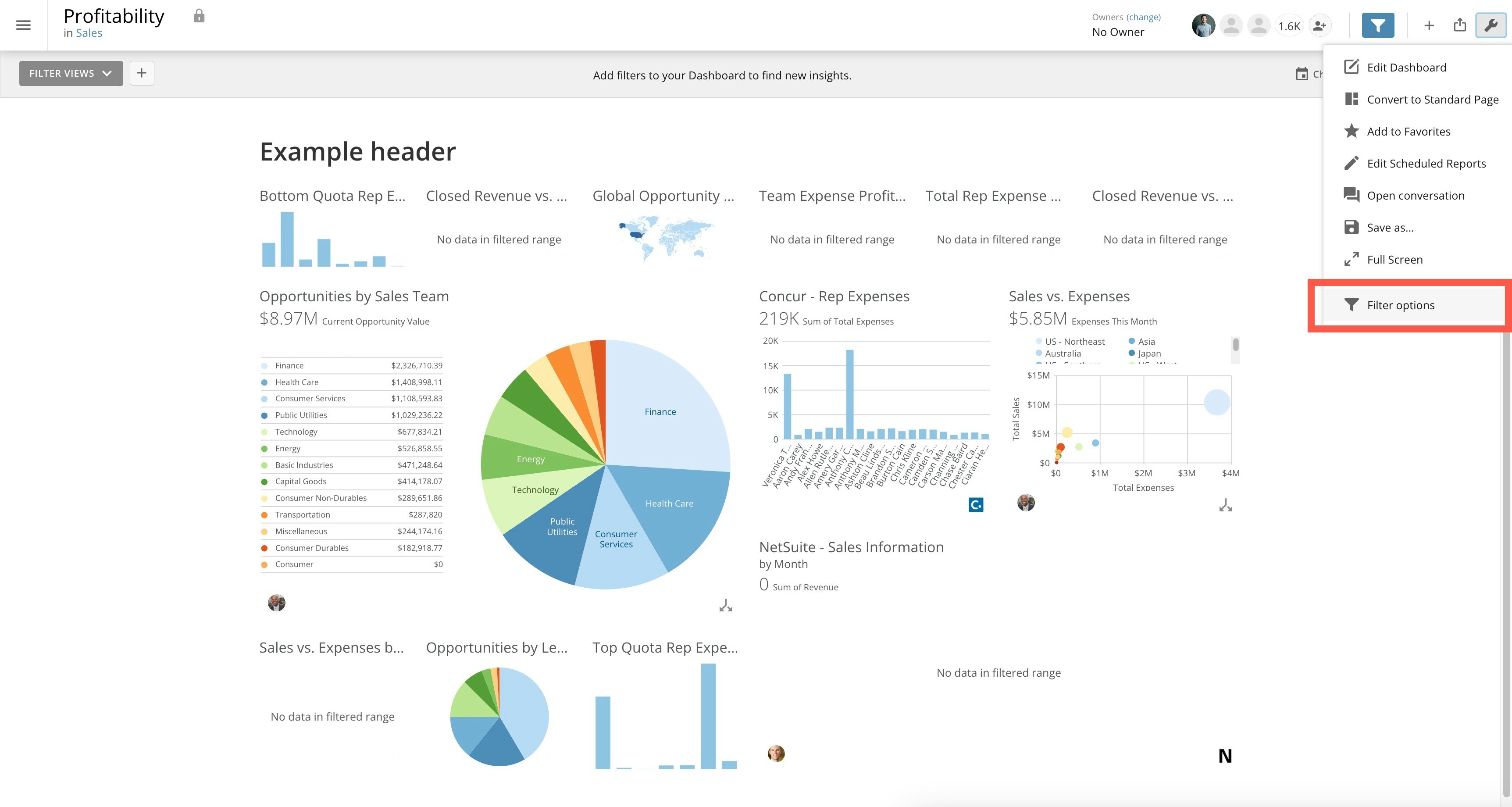Open drill path icon on pie chart card

tap(725, 605)
